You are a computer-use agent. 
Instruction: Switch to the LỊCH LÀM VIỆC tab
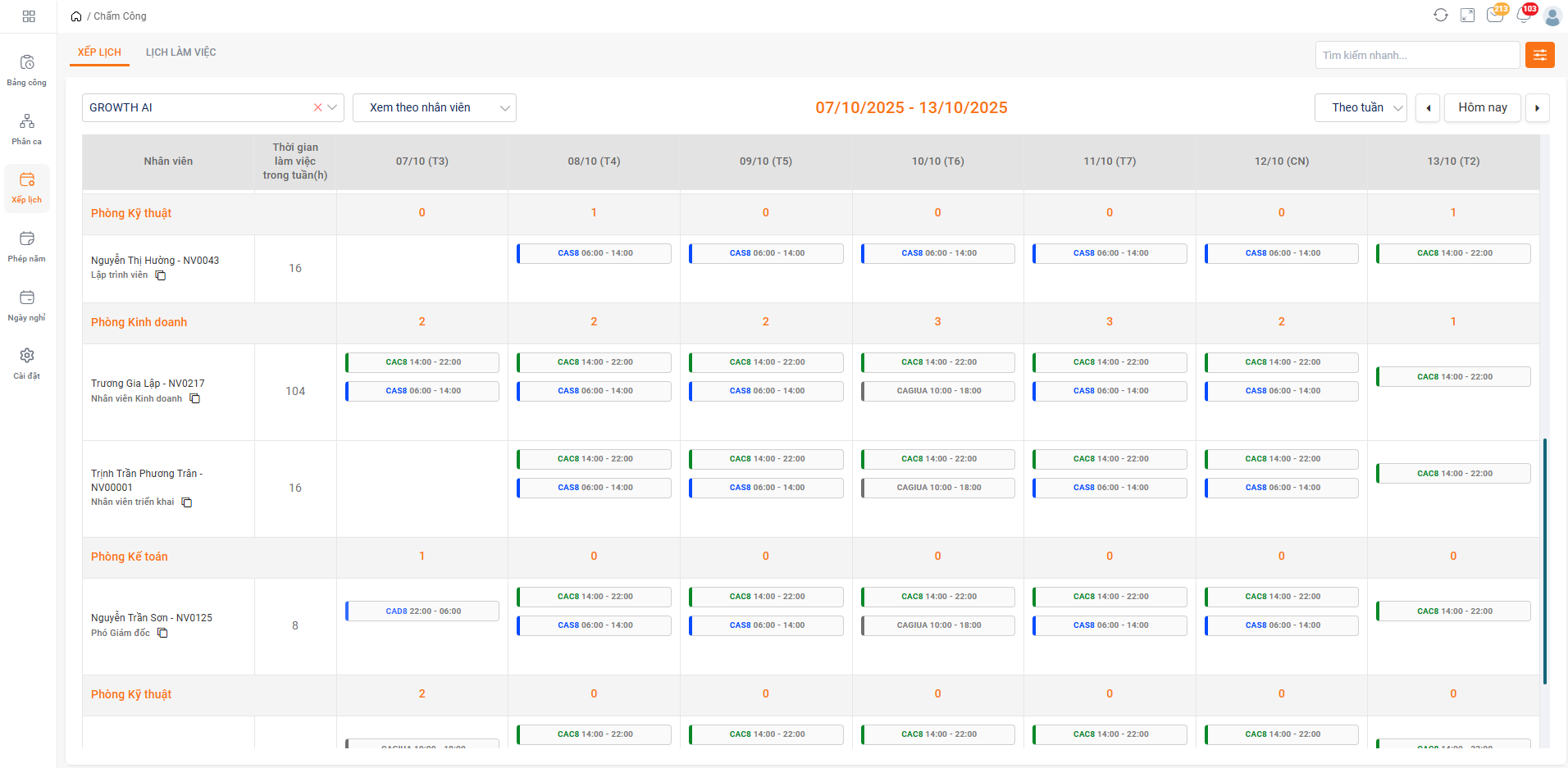(180, 52)
